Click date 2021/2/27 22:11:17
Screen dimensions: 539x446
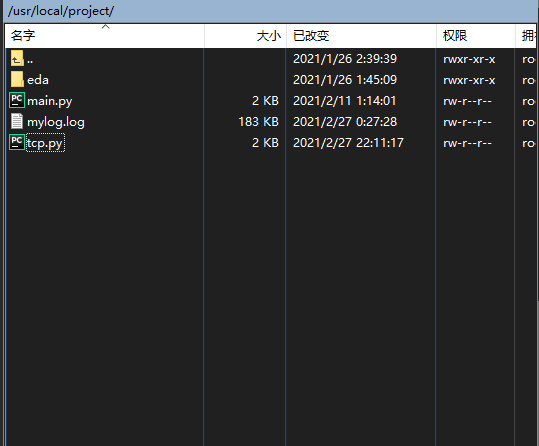coord(348,143)
